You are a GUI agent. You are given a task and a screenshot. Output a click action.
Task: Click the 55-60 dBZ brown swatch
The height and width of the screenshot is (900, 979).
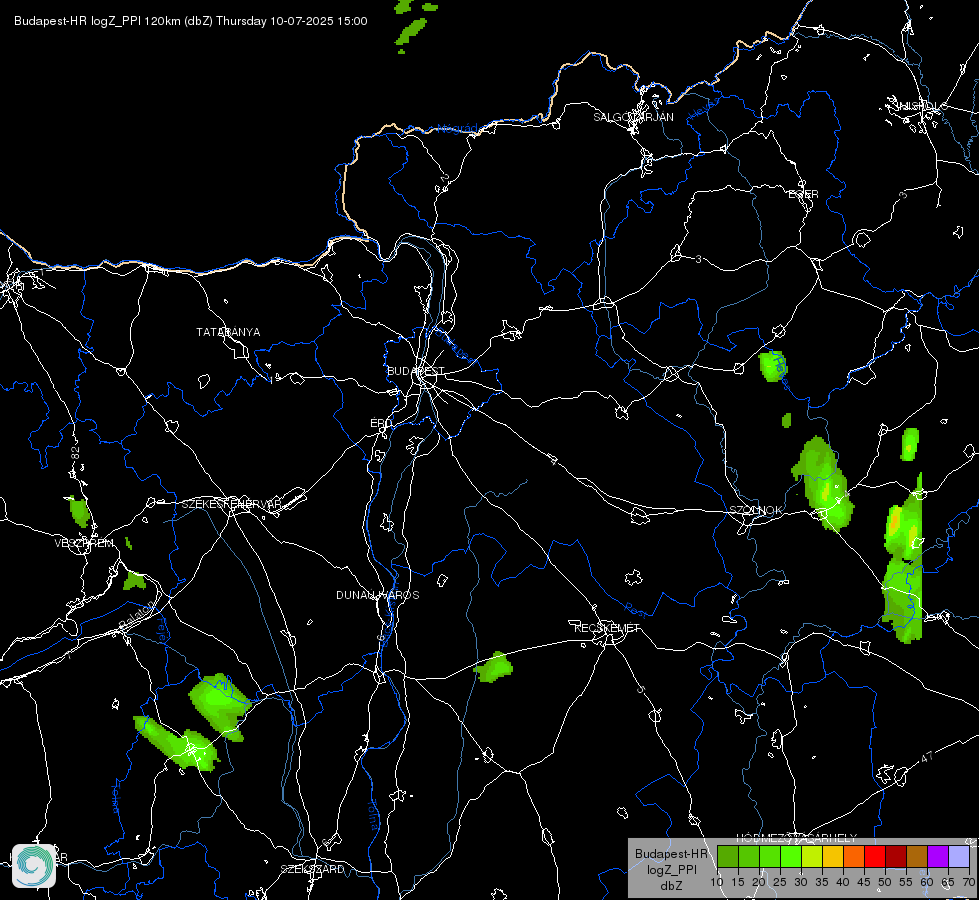tap(917, 856)
